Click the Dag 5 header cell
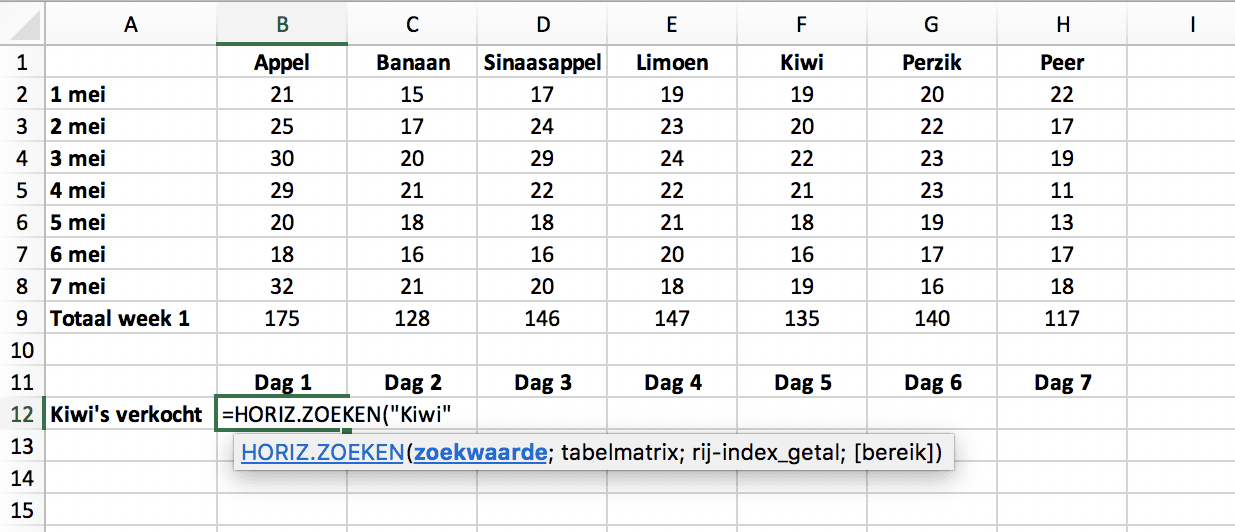Screen dimensions: 1235x532 click(x=802, y=381)
